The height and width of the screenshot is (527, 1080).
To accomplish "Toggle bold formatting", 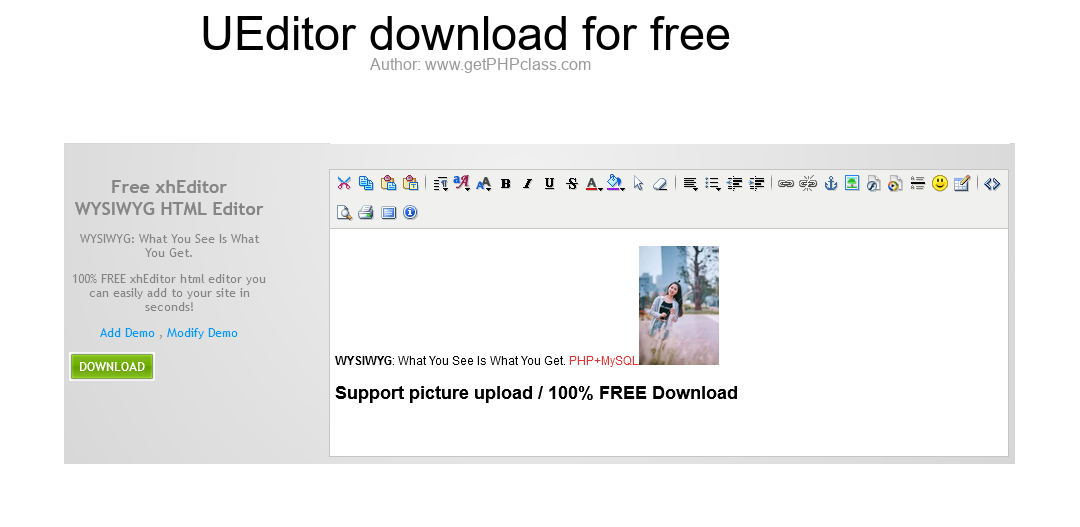I will 506,183.
